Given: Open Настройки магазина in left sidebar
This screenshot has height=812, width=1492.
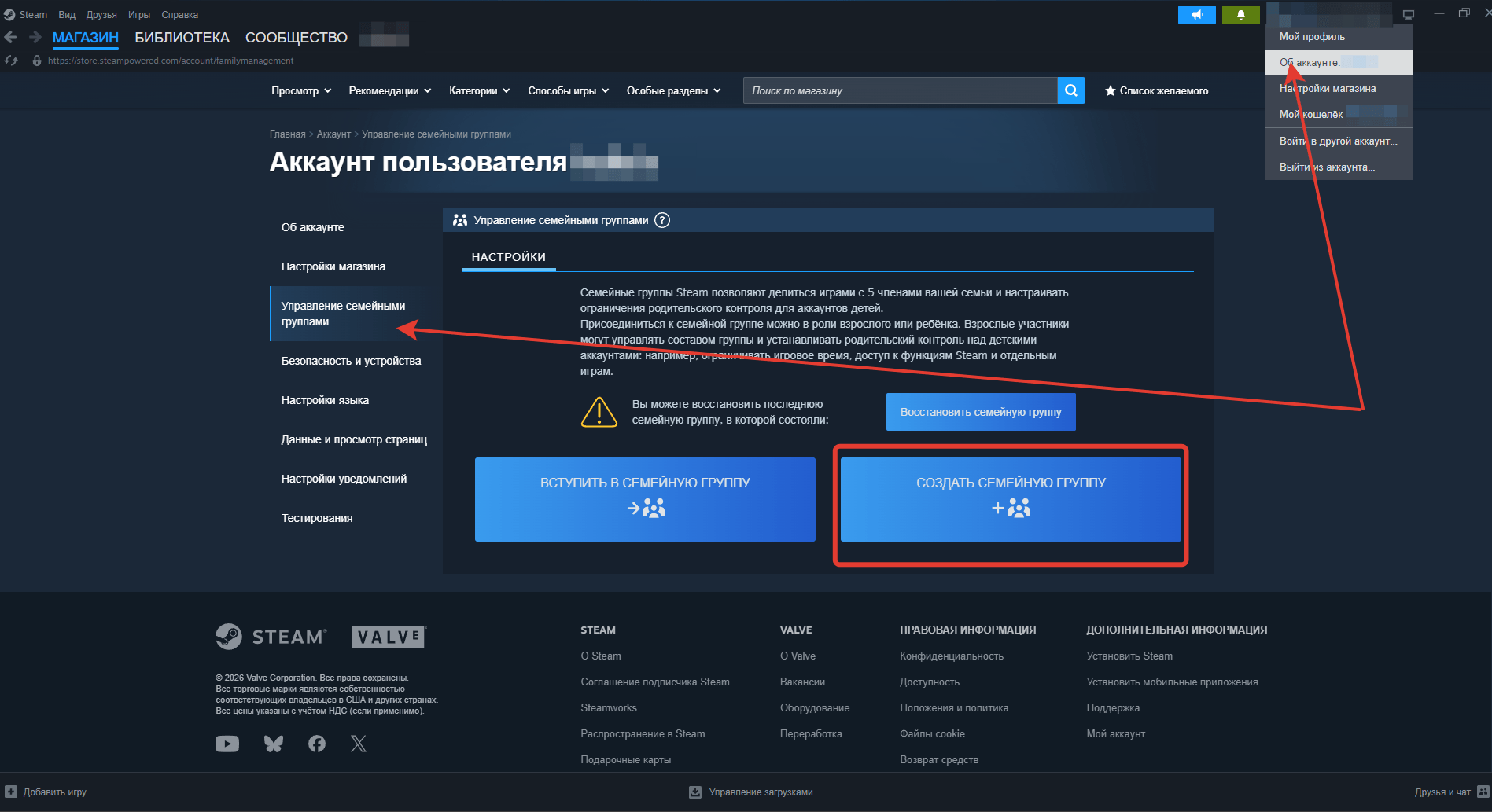Looking at the screenshot, I should pos(333,266).
